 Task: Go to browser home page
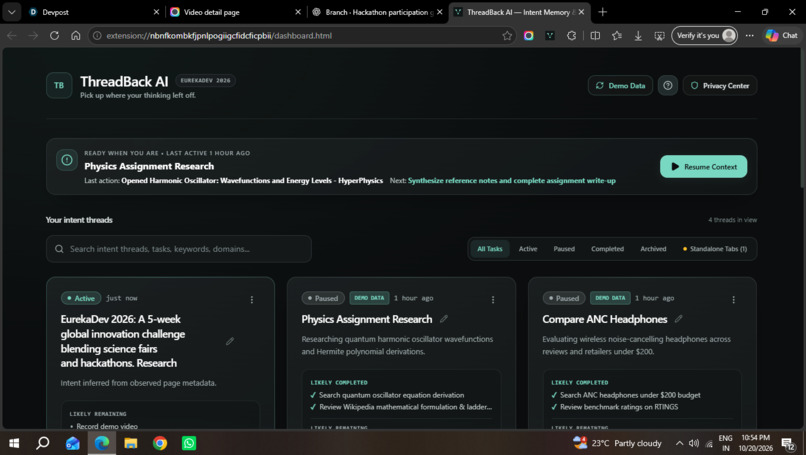76,35
